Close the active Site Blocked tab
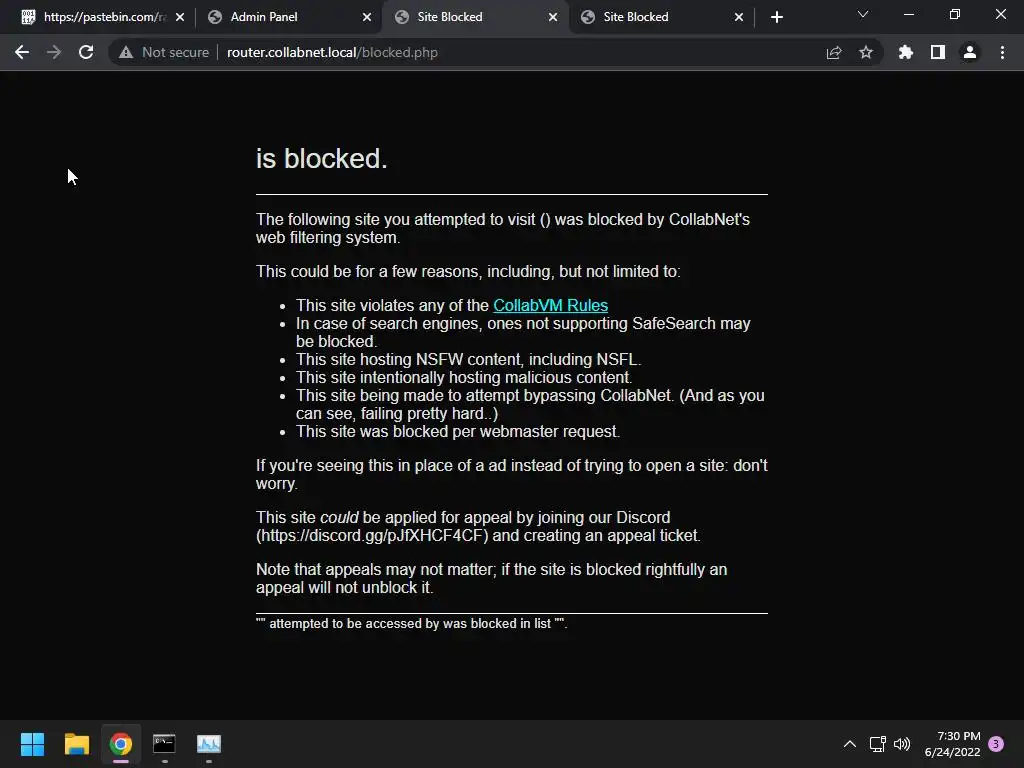This screenshot has width=1024, height=768. [553, 17]
